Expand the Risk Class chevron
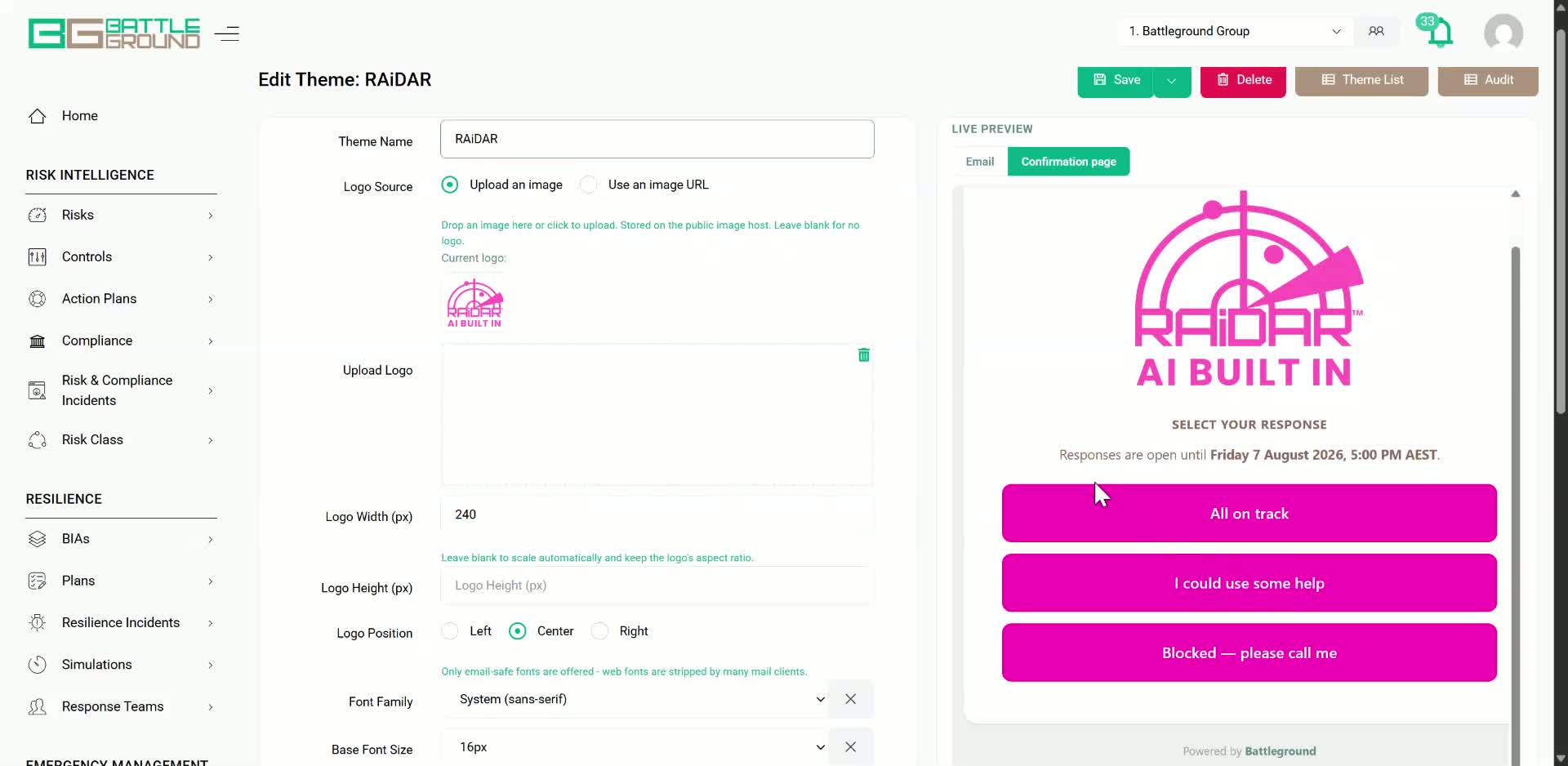Image resolution: width=1568 pixels, height=766 pixels. click(211, 440)
